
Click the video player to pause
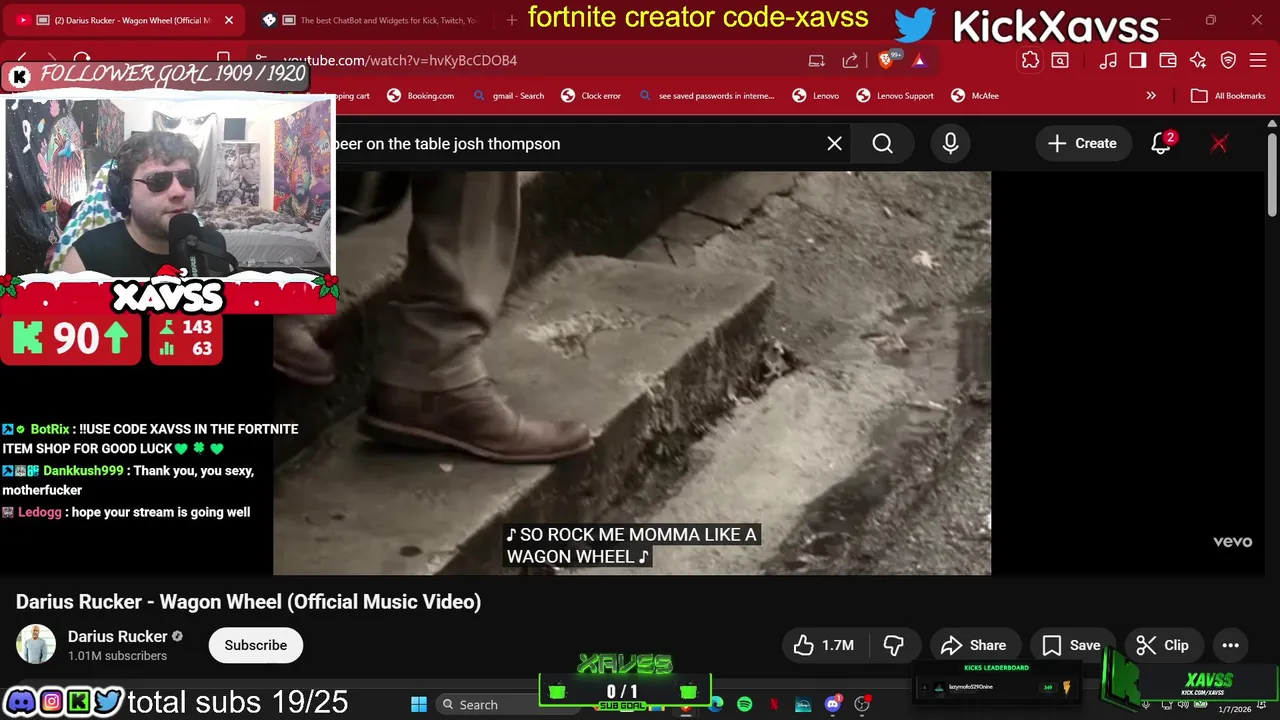(632, 372)
